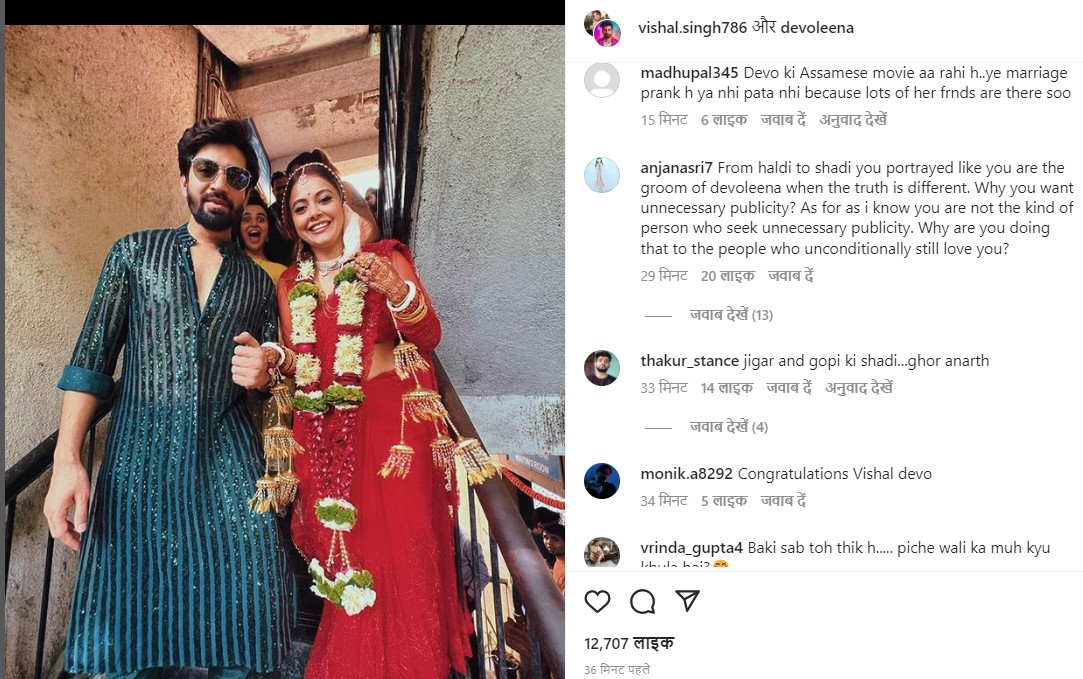Viewport: 1083px width, 679px height.
Task: View 20 likes on anjanasri7's comment
Action: coord(727,276)
